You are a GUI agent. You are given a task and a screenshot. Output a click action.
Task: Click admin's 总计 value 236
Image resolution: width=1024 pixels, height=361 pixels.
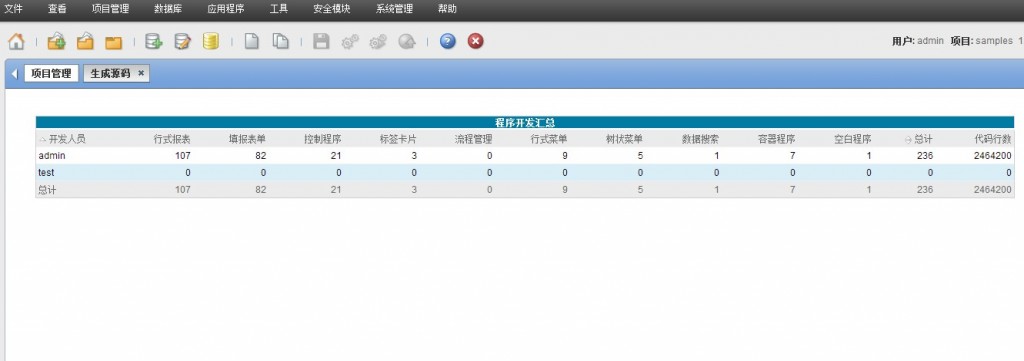coord(925,155)
